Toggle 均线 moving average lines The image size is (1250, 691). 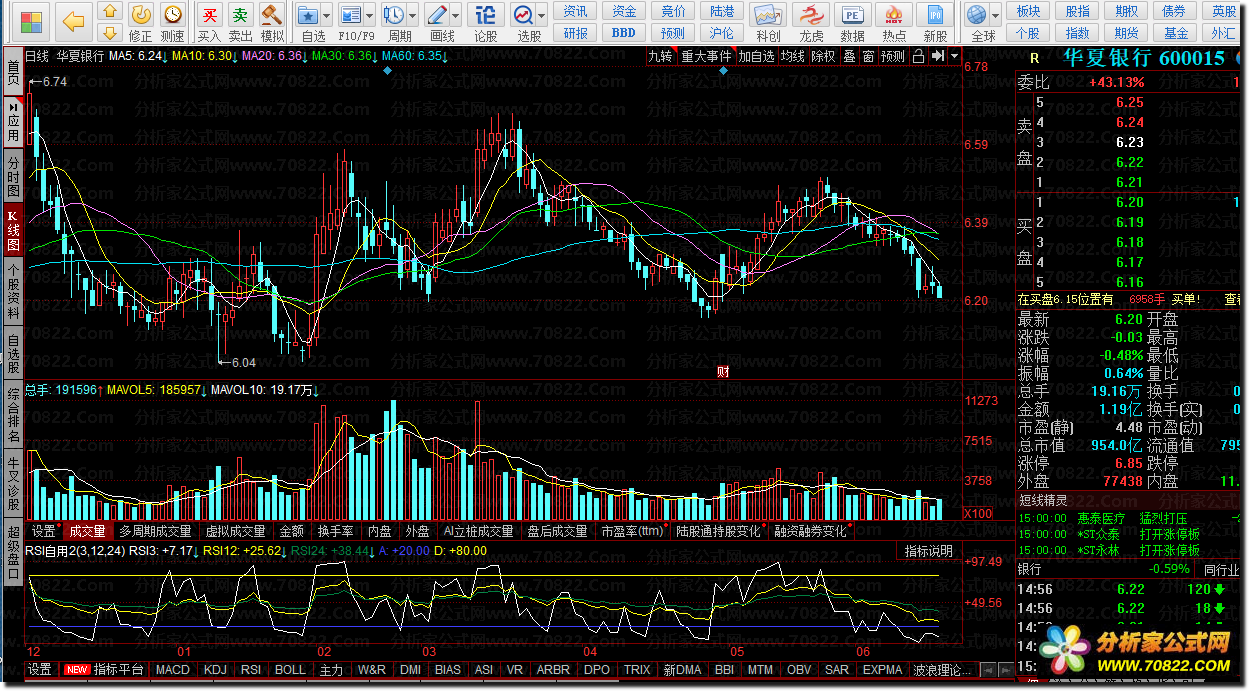[793, 57]
